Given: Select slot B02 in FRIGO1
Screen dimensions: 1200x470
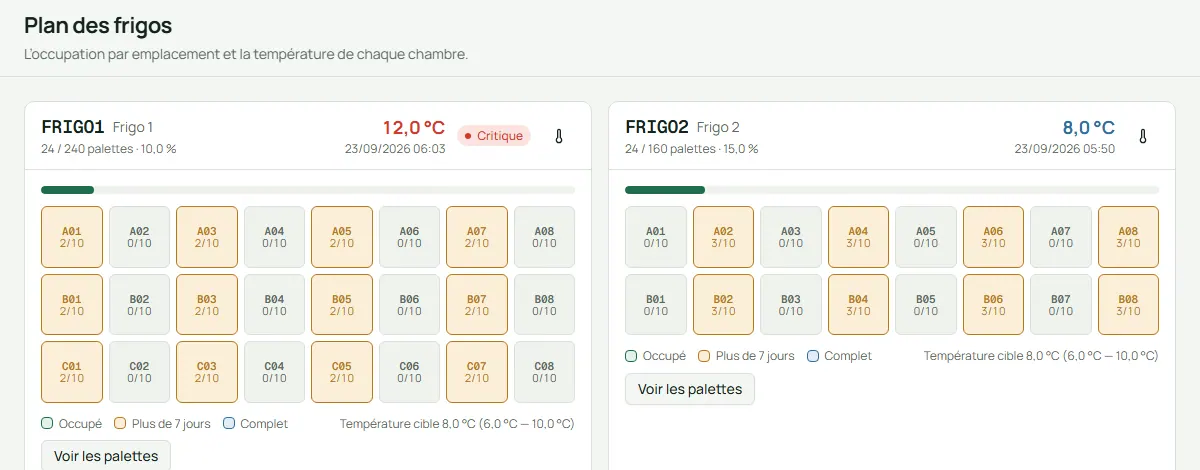Looking at the screenshot, I should [139, 305].
